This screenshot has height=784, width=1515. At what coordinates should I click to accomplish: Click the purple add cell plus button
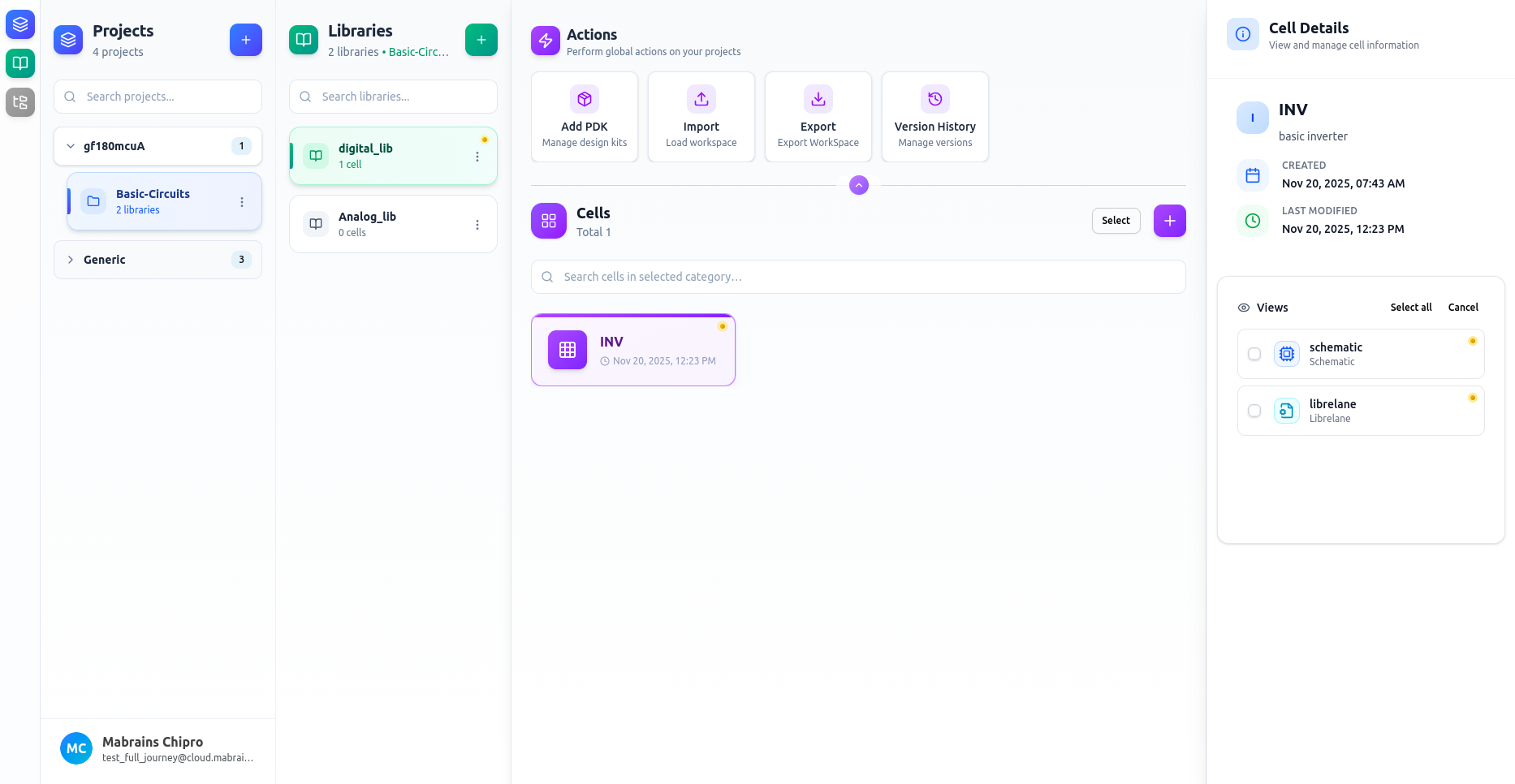pyautogui.click(x=1169, y=221)
